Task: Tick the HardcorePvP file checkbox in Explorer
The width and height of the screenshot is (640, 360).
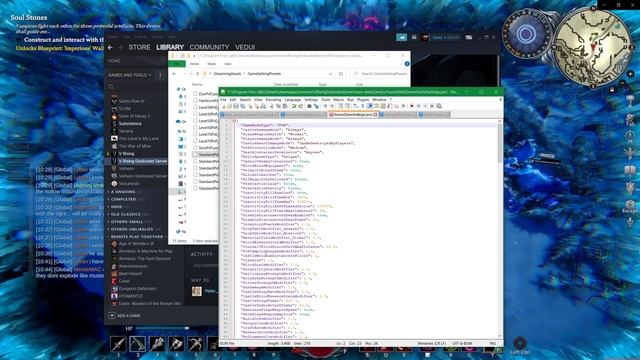Action: coord(195,100)
